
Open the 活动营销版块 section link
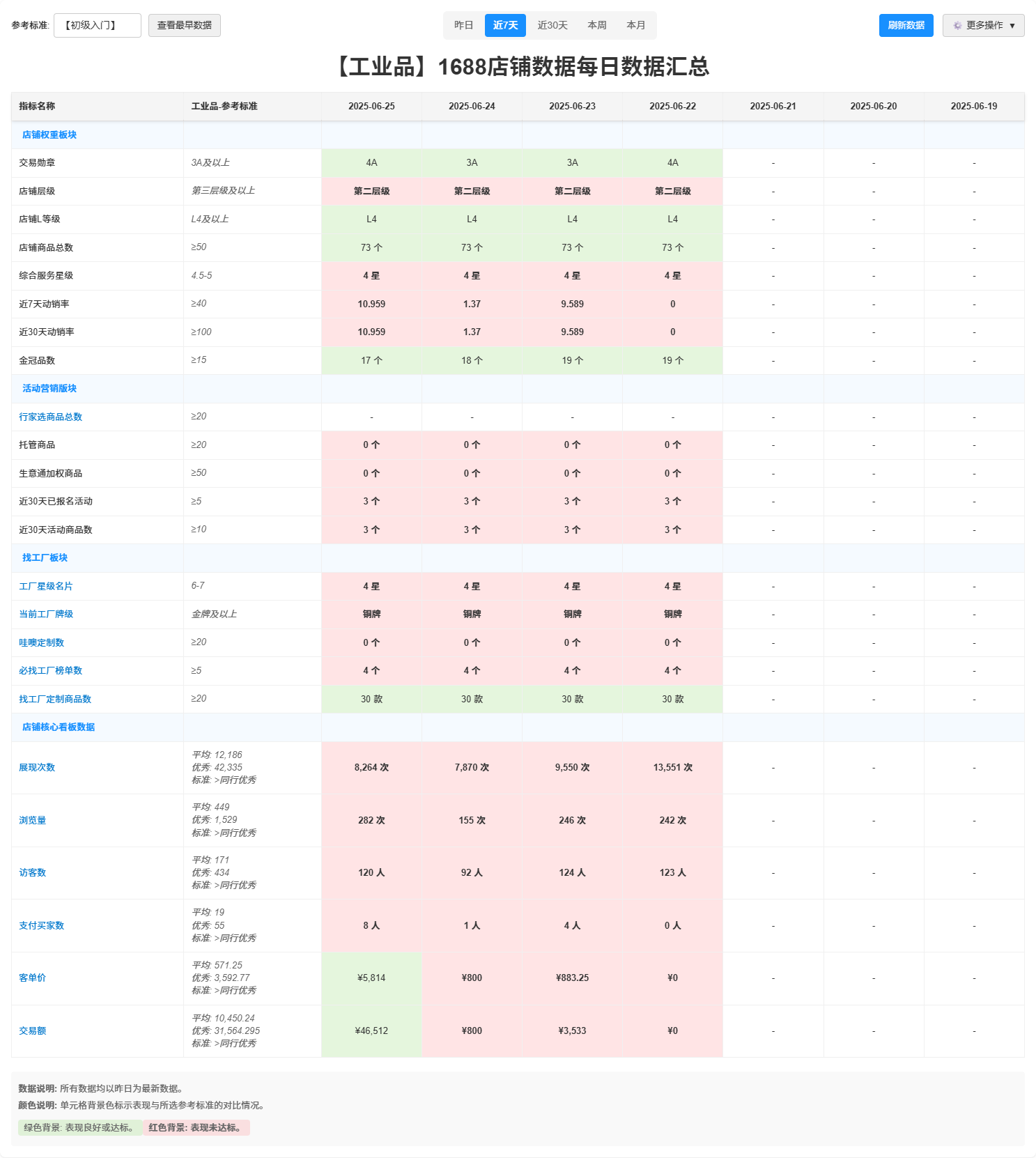click(x=49, y=388)
